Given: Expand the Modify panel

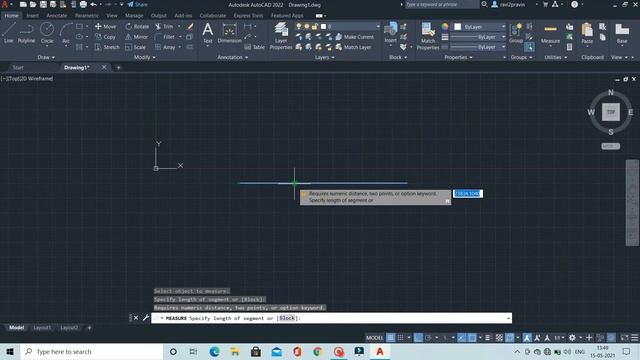Looking at the screenshot, I should [x=145, y=58].
